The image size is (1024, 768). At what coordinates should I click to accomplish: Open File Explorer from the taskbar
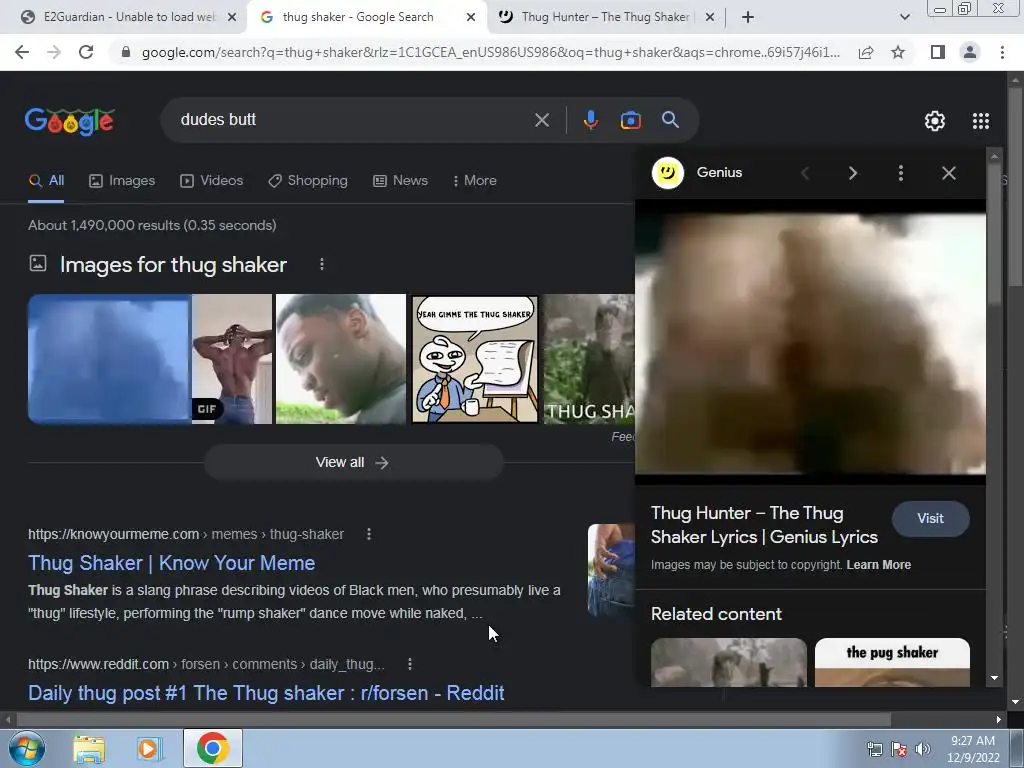click(89, 748)
